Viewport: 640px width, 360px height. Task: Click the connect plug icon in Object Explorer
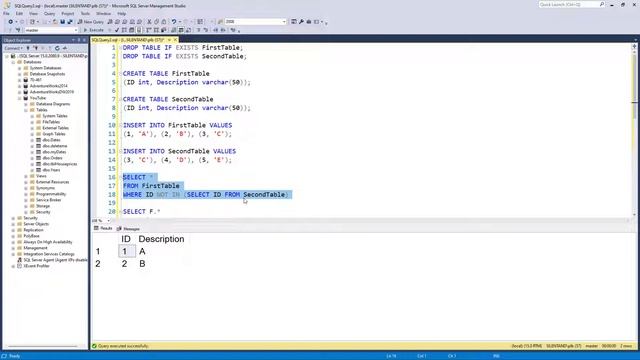coord(28,48)
